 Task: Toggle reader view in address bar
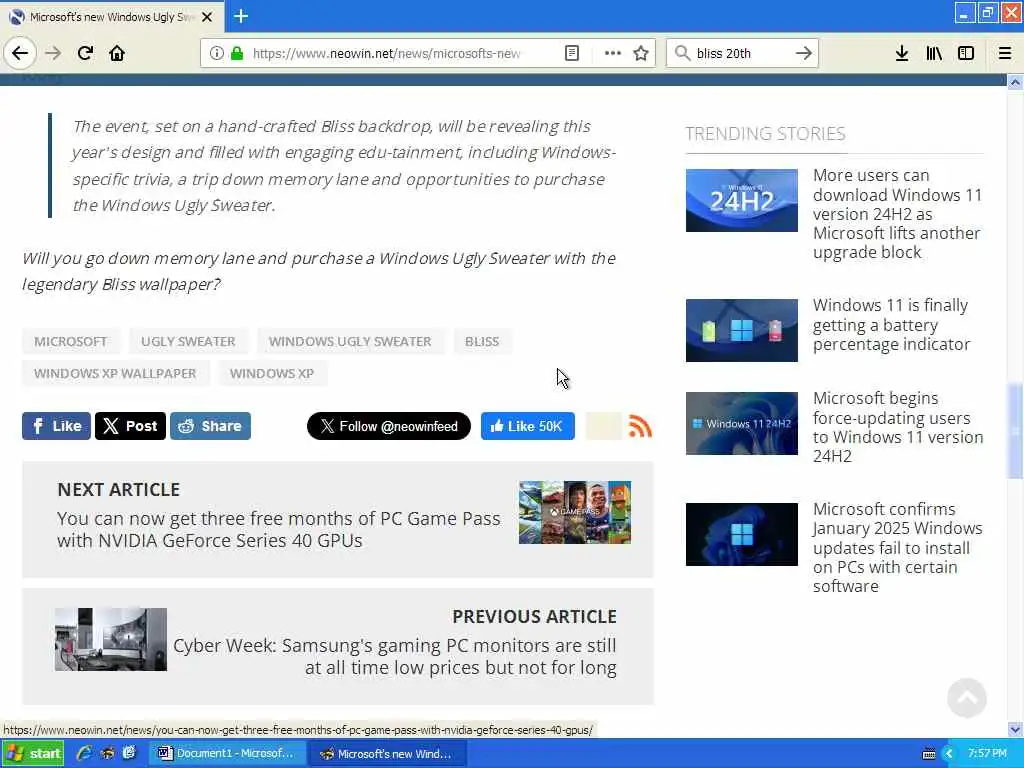point(571,53)
